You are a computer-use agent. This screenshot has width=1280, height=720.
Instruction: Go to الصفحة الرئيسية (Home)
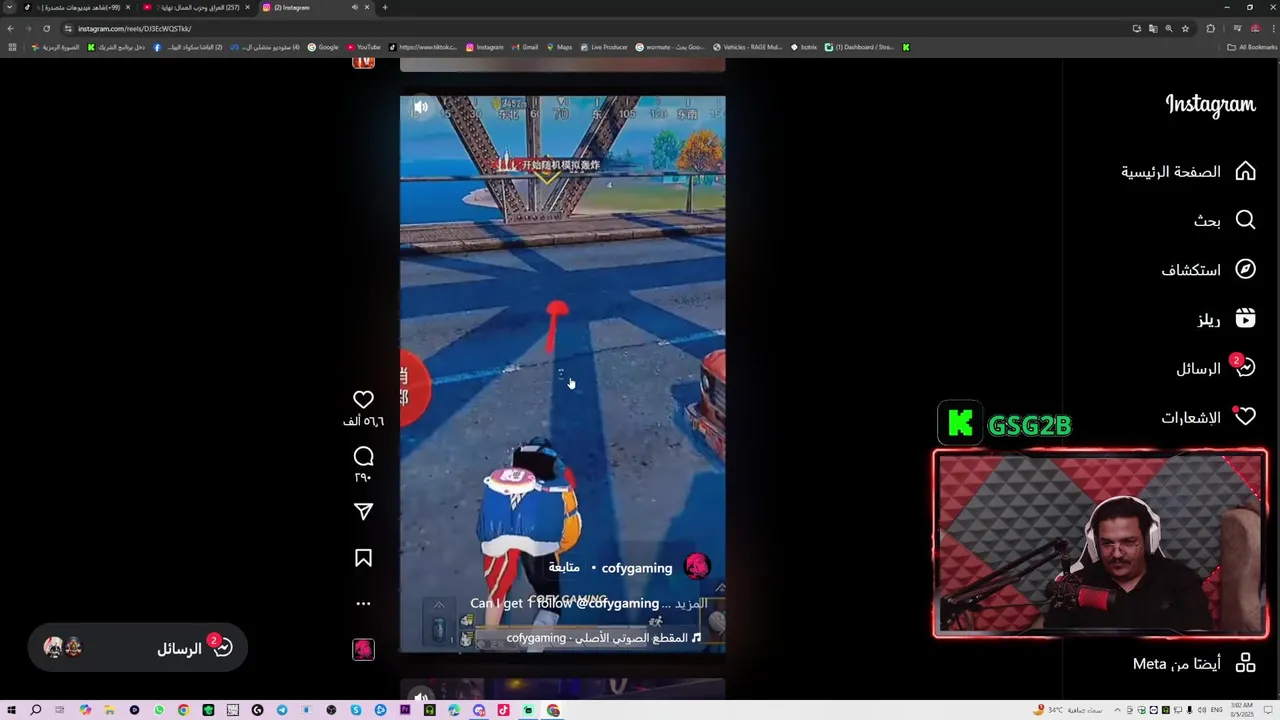pyautogui.click(x=1188, y=172)
